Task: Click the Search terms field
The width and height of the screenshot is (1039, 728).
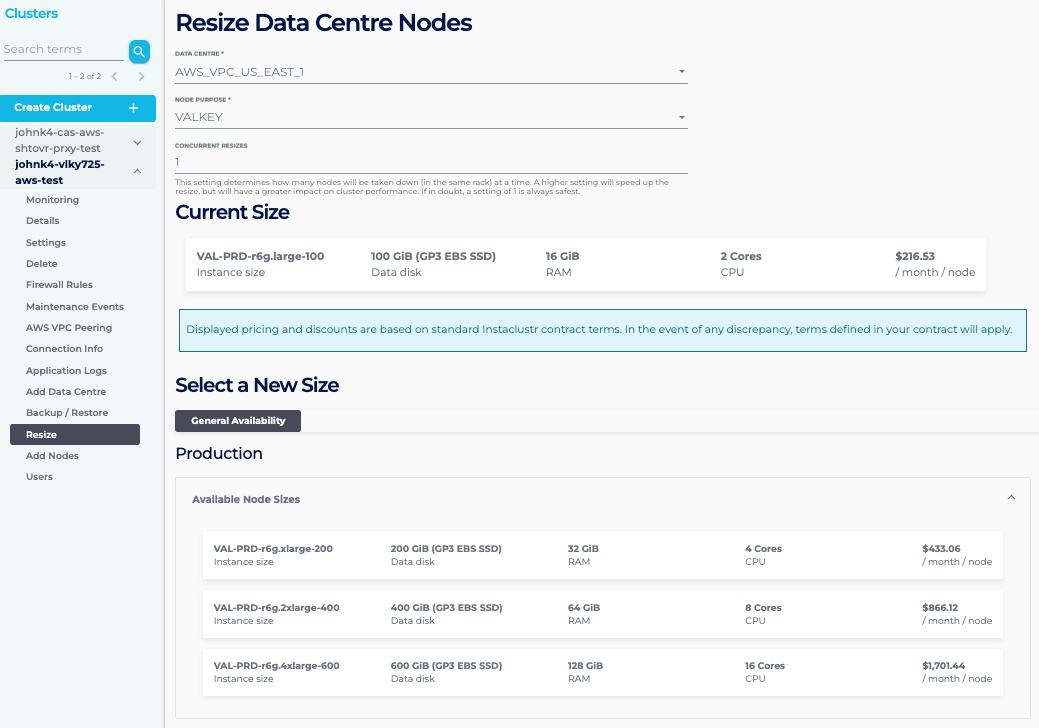Action: point(62,50)
